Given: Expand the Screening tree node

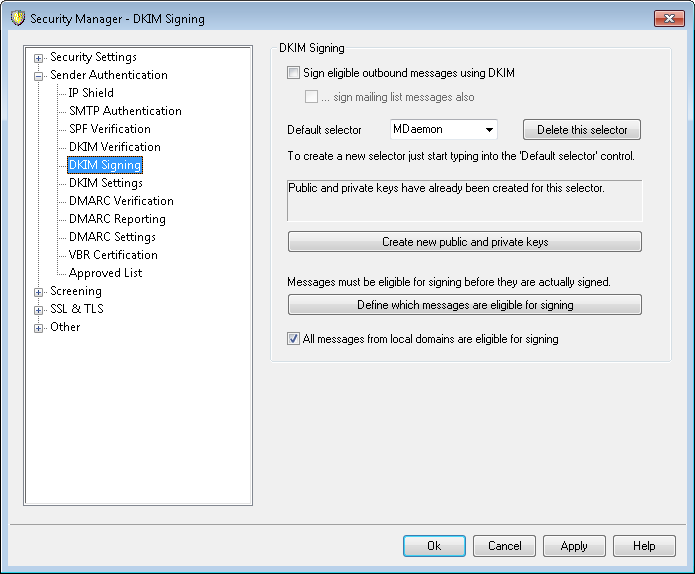Looking at the screenshot, I should pos(39,292).
